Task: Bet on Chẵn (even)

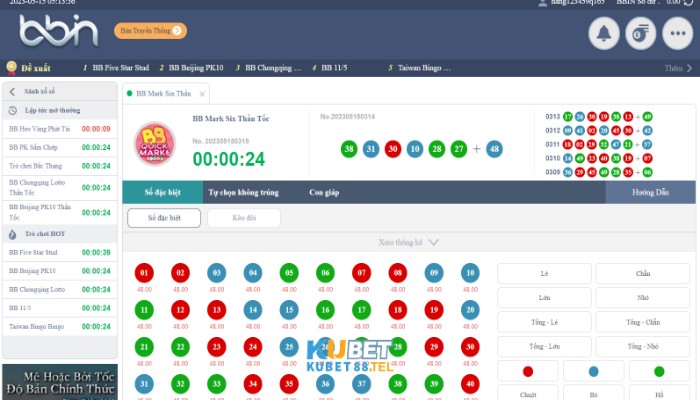Action: (643, 274)
